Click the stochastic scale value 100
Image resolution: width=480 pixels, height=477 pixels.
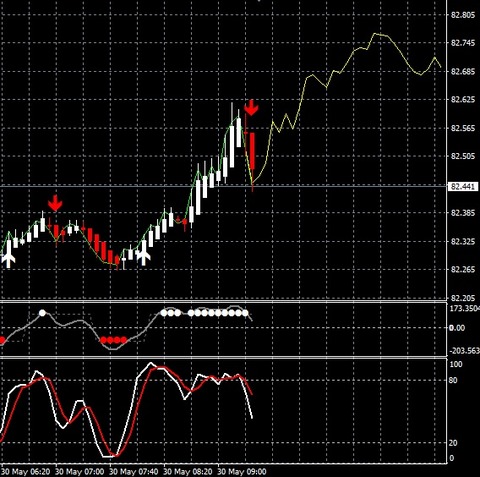pos(456,364)
